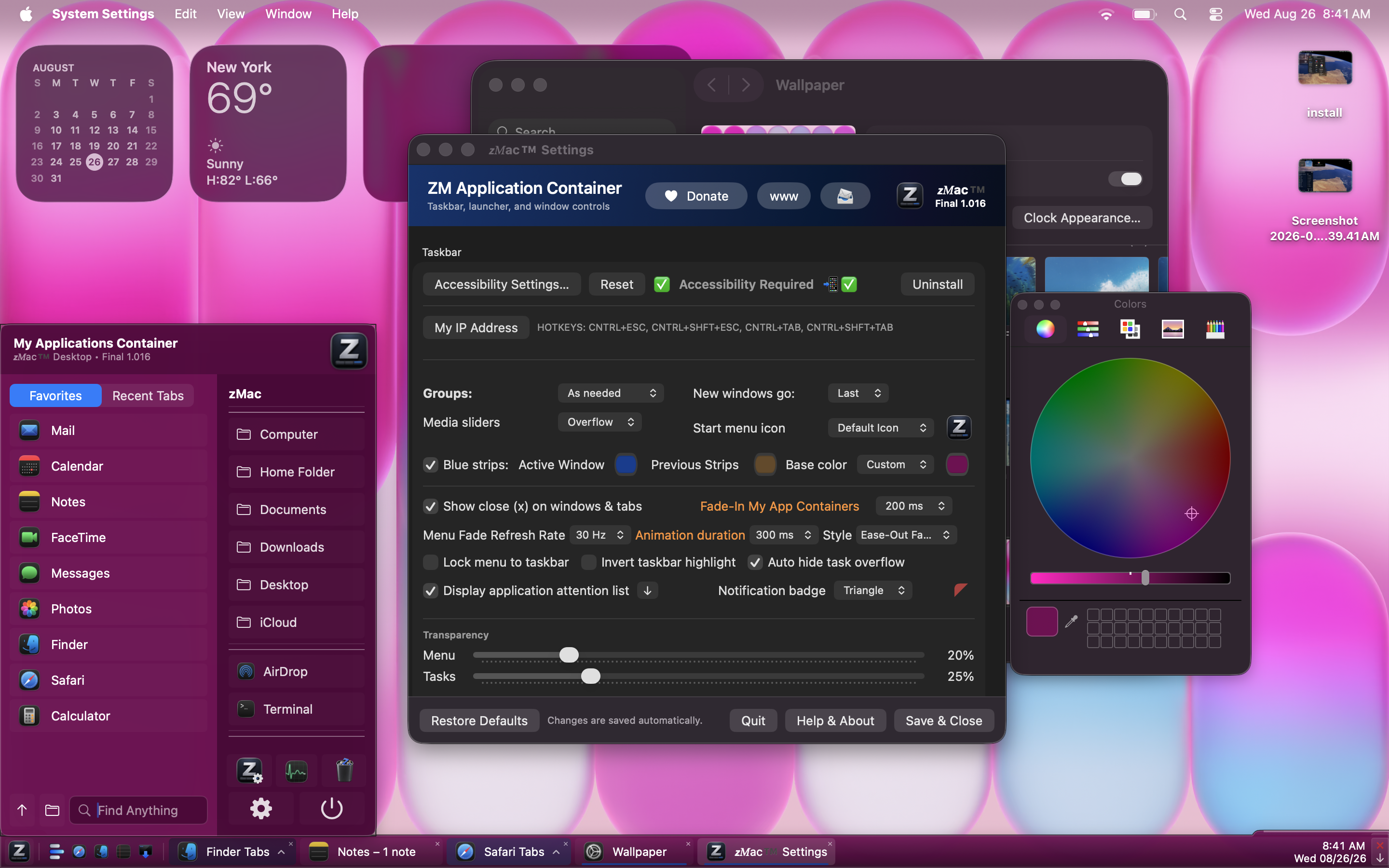1389x868 pixels.
Task: Open the Mail app in Favorites
Action: 109,431
